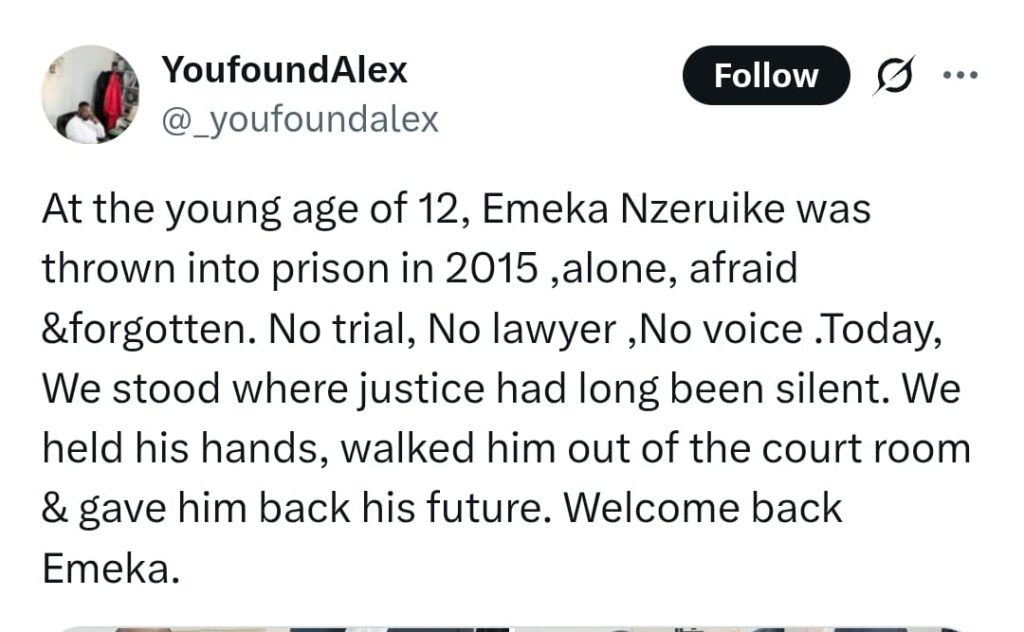The height and width of the screenshot is (632, 1024).
Task: Click the tweet's attached image preview
Action: coord(511,628)
